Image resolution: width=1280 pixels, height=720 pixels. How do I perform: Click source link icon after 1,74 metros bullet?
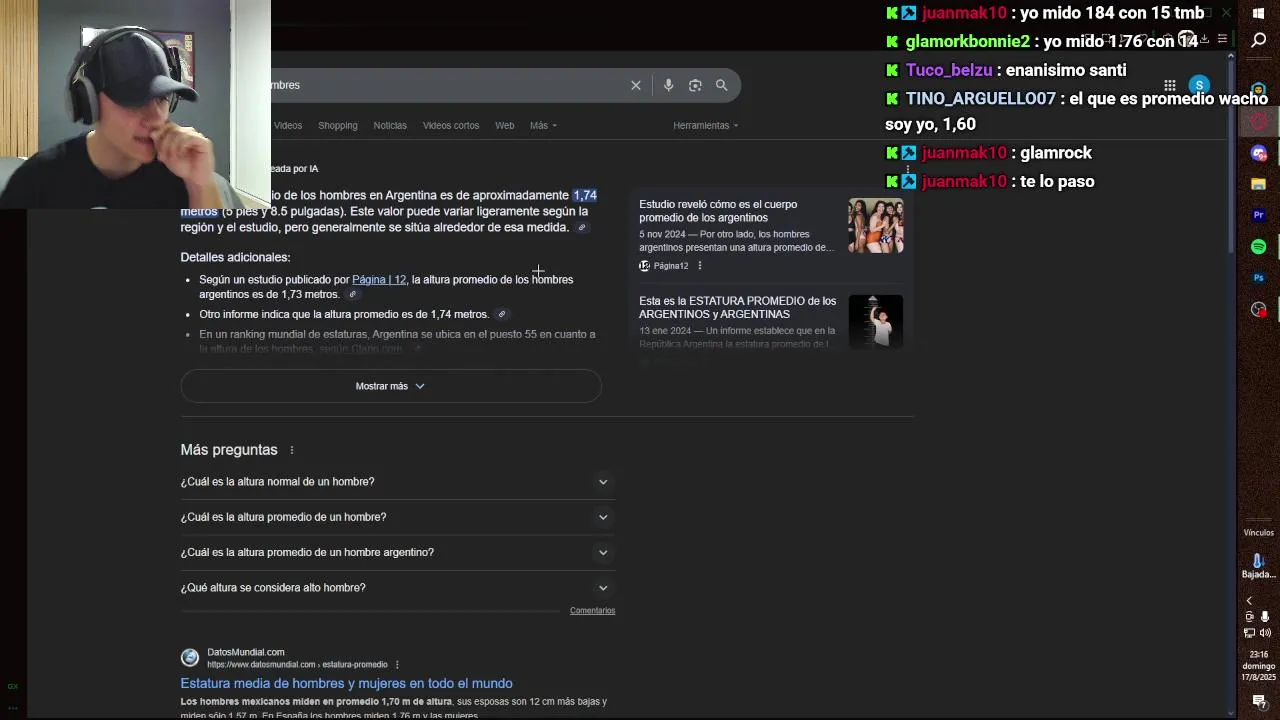tap(502, 314)
